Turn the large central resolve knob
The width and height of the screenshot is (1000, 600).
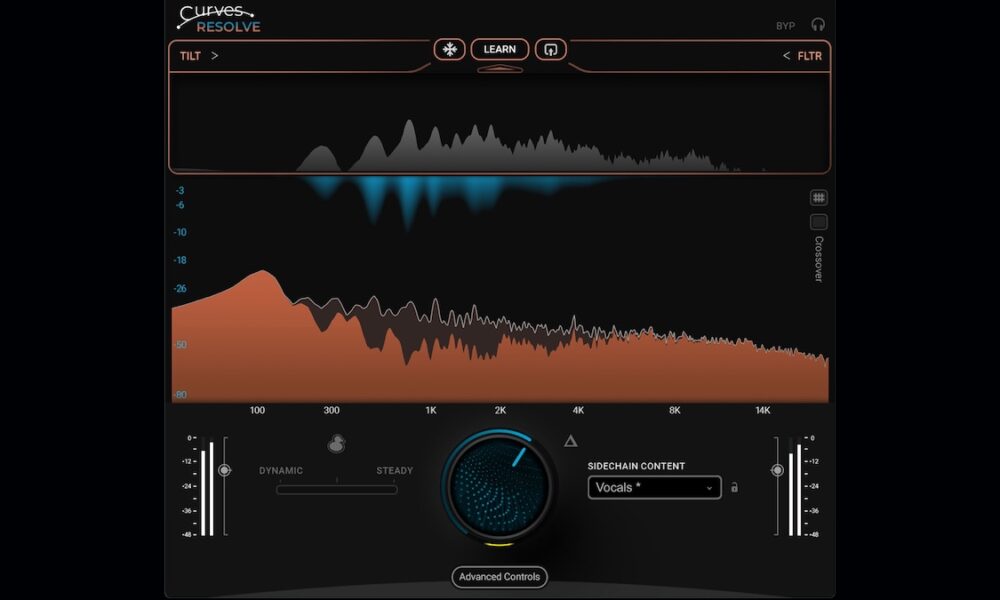[499, 489]
